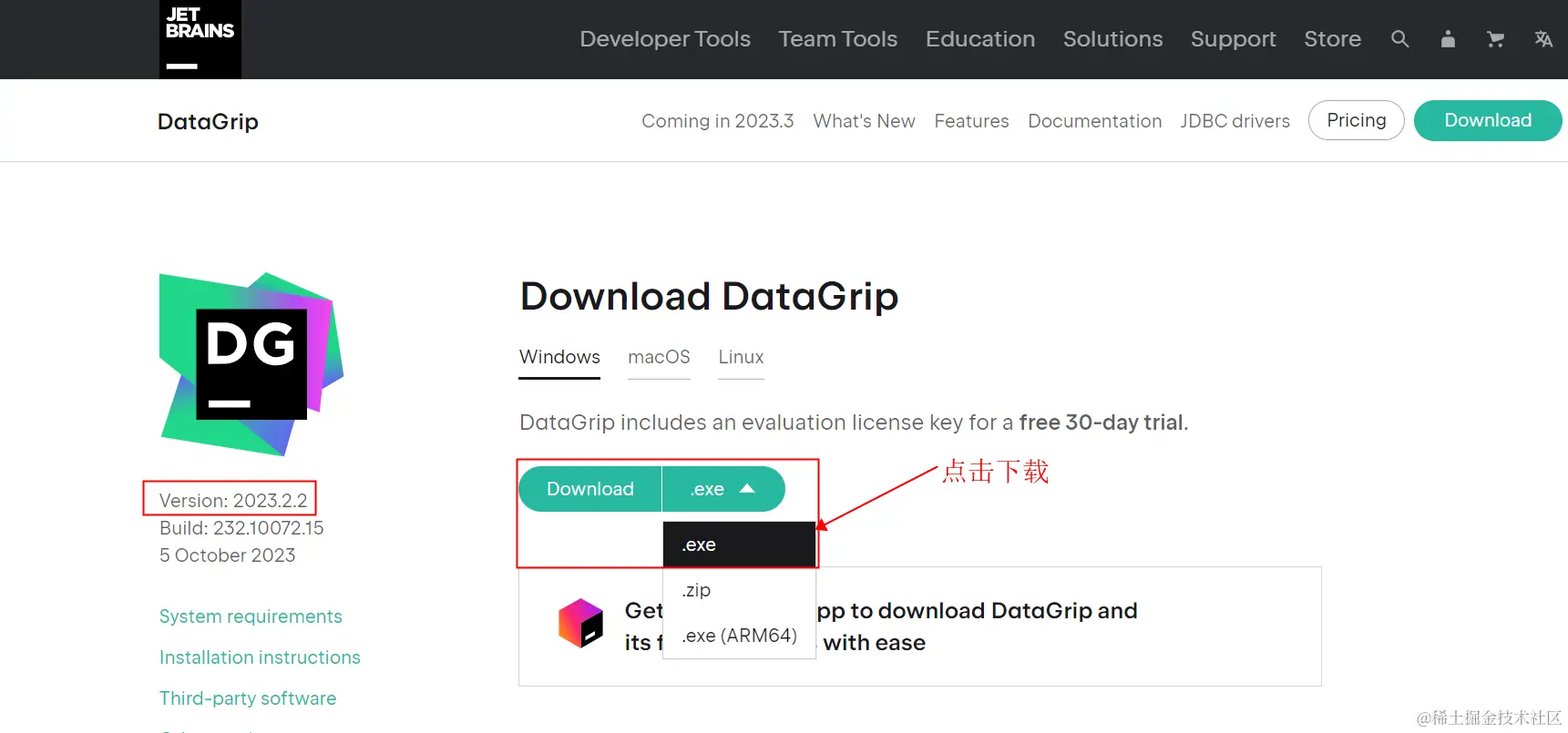Click the Version: 2023.2.2 text
The image size is (1568, 733).
coord(233,501)
